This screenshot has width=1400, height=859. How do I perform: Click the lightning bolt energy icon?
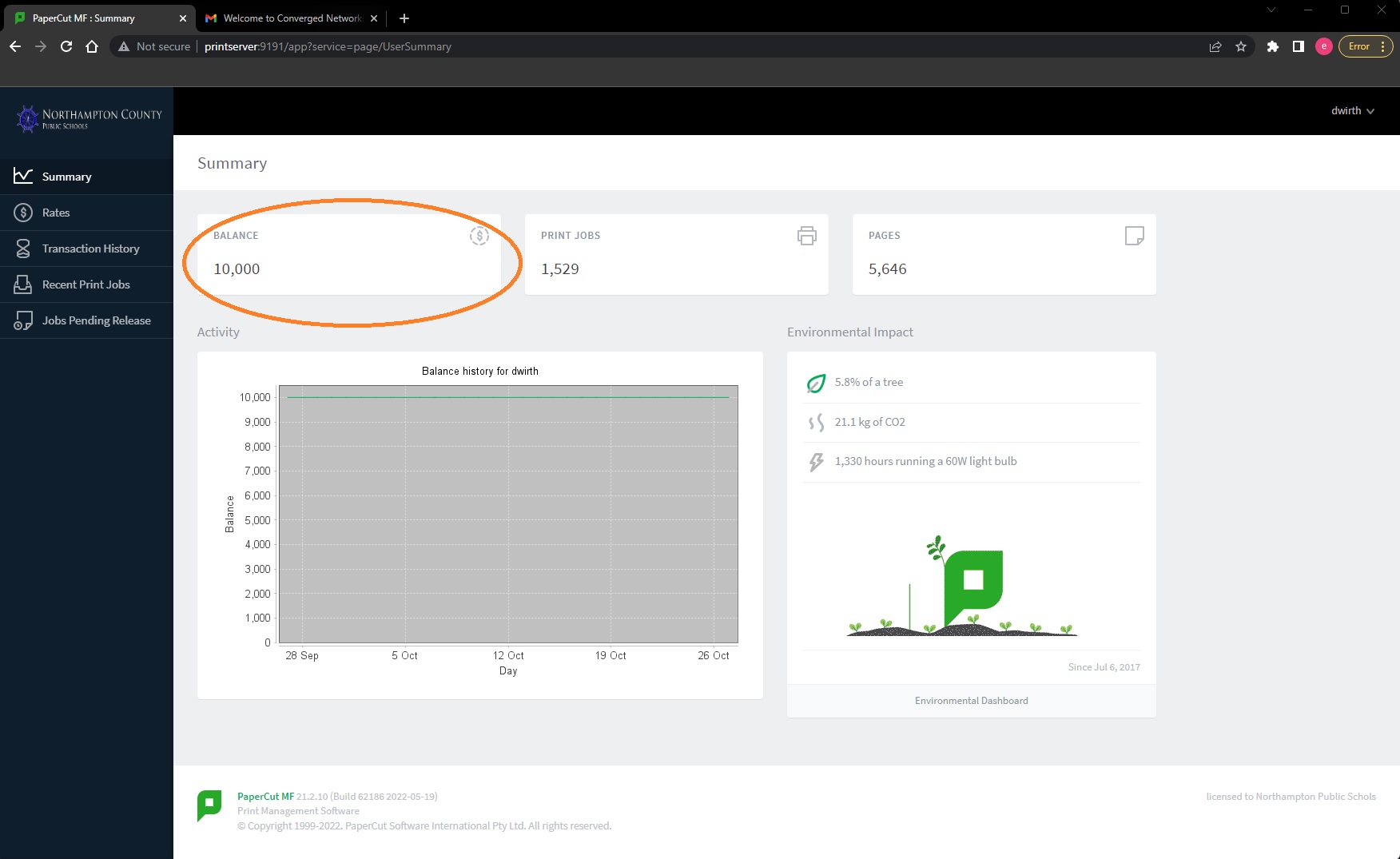(816, 462)
